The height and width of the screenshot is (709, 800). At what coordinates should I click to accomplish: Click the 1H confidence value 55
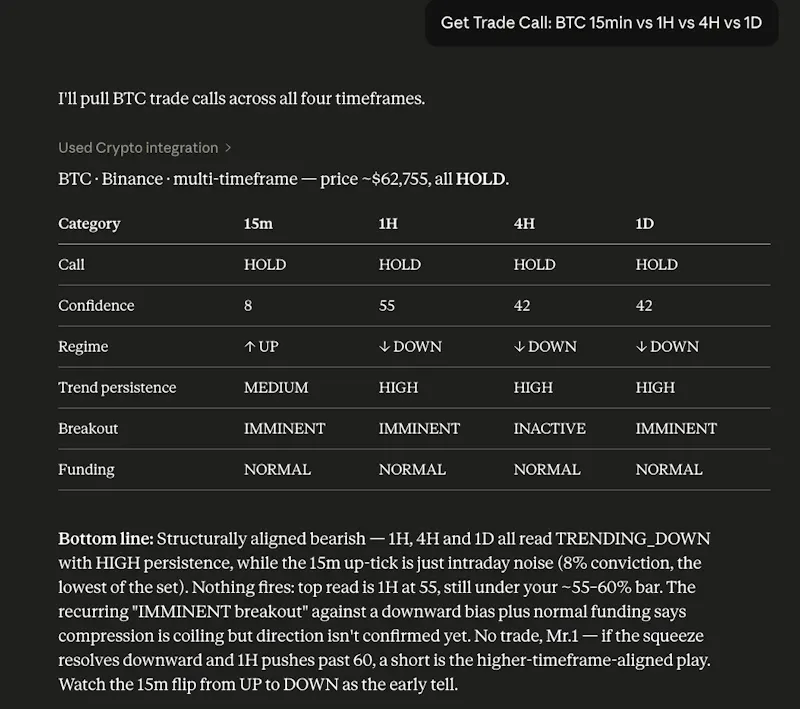pos(387,306)
